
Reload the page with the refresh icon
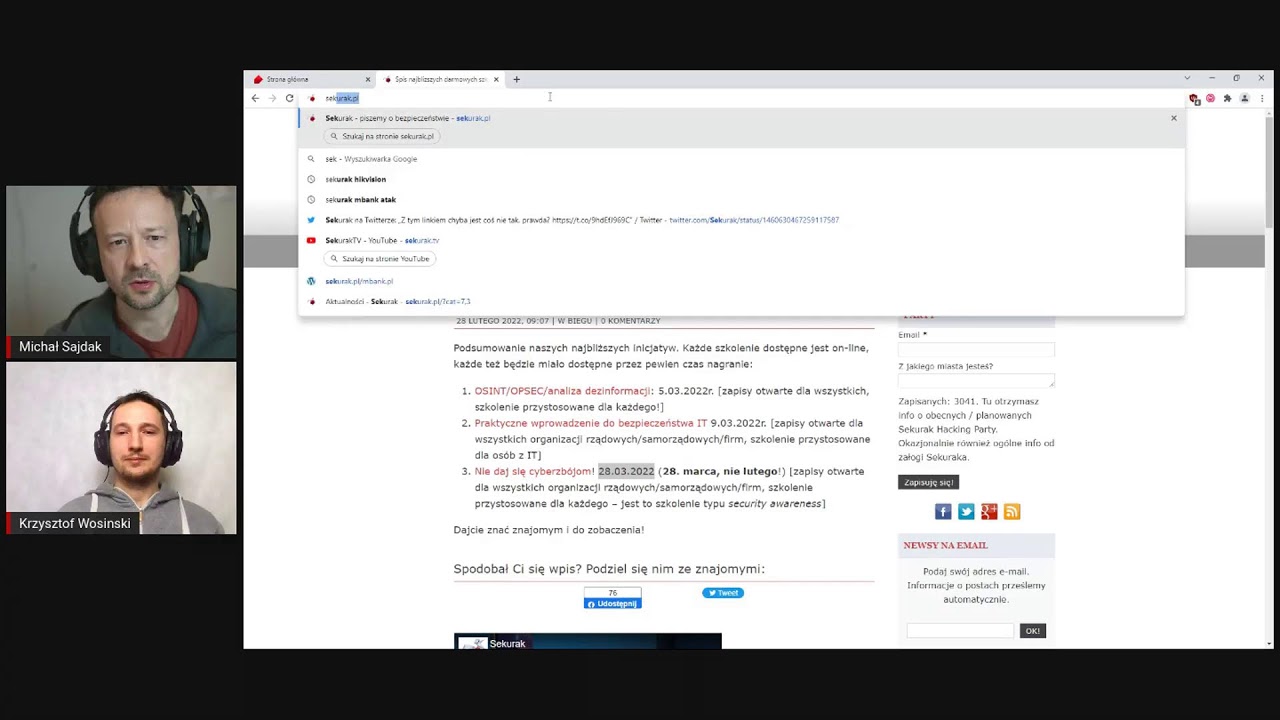289,98
